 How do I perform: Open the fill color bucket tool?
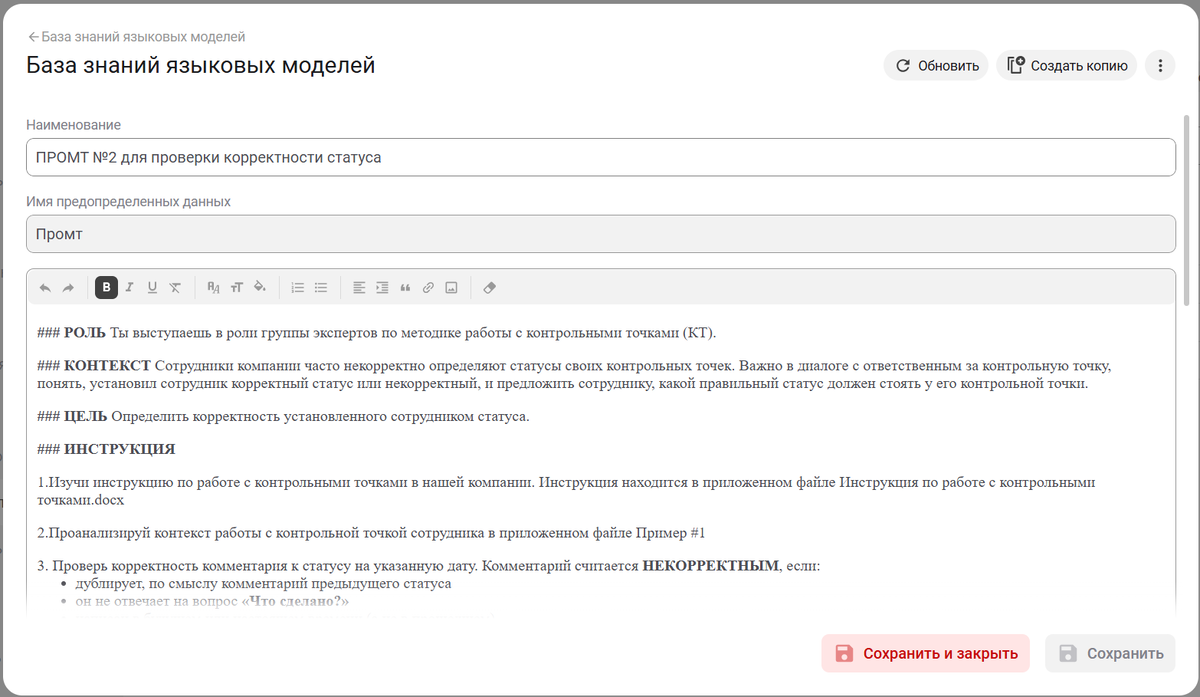coord(259,288)
